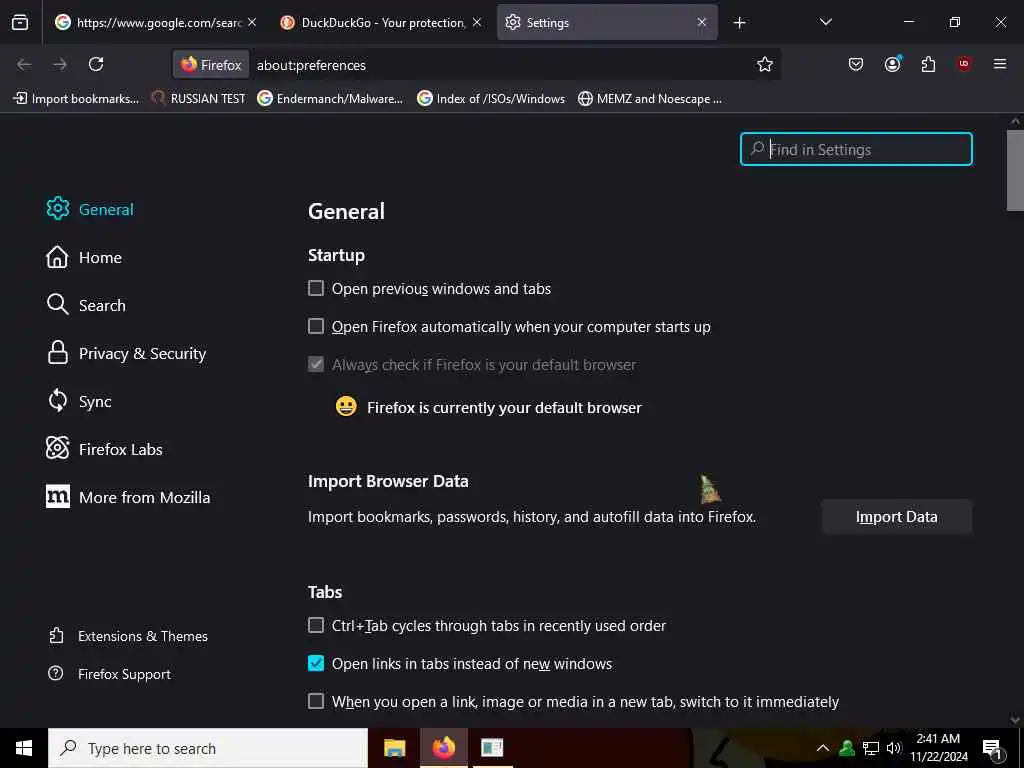
Task: Click the Startup section heading
Action: tap(336, 255)
